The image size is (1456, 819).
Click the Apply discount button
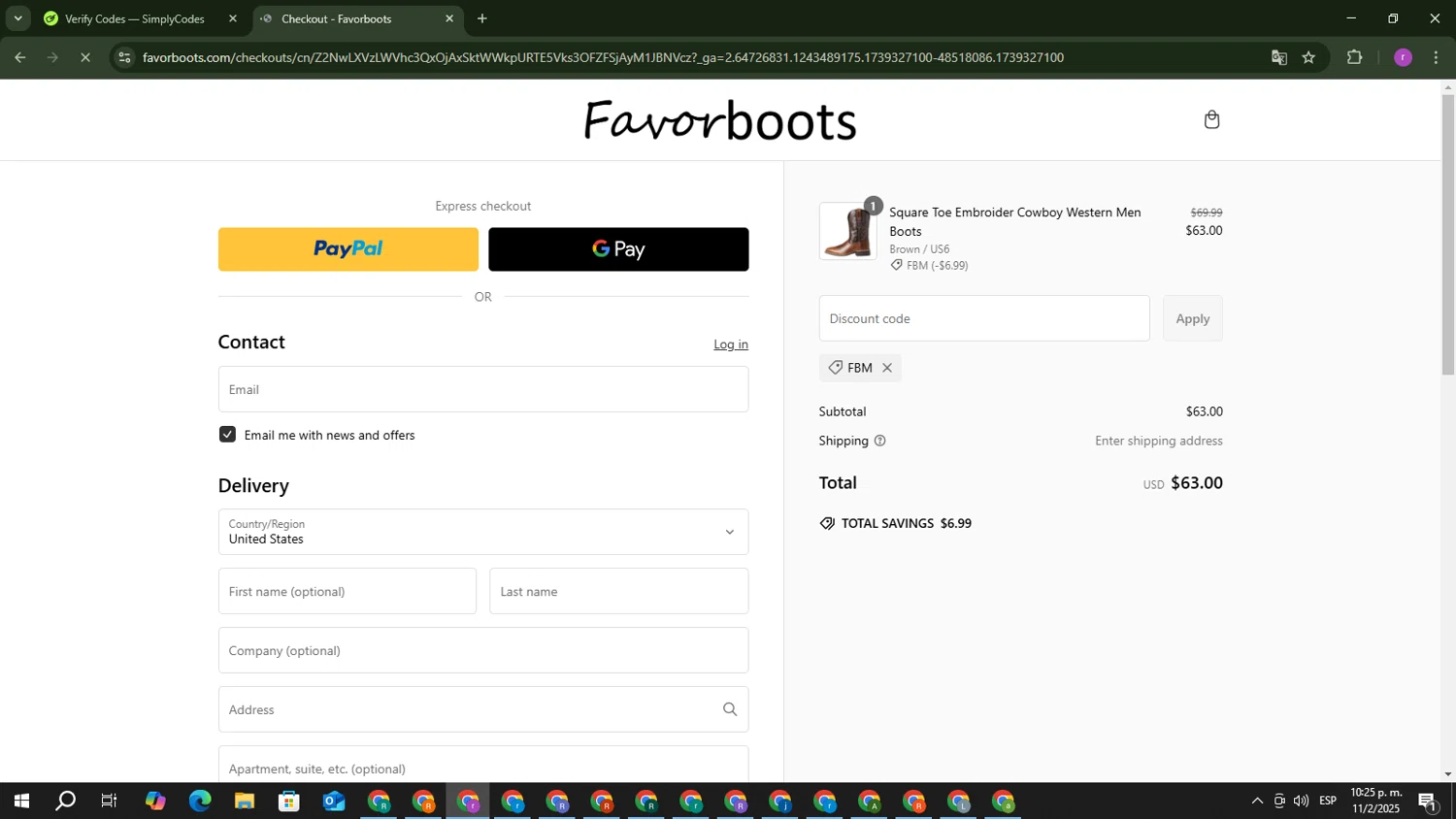(x=1193, y=318)
